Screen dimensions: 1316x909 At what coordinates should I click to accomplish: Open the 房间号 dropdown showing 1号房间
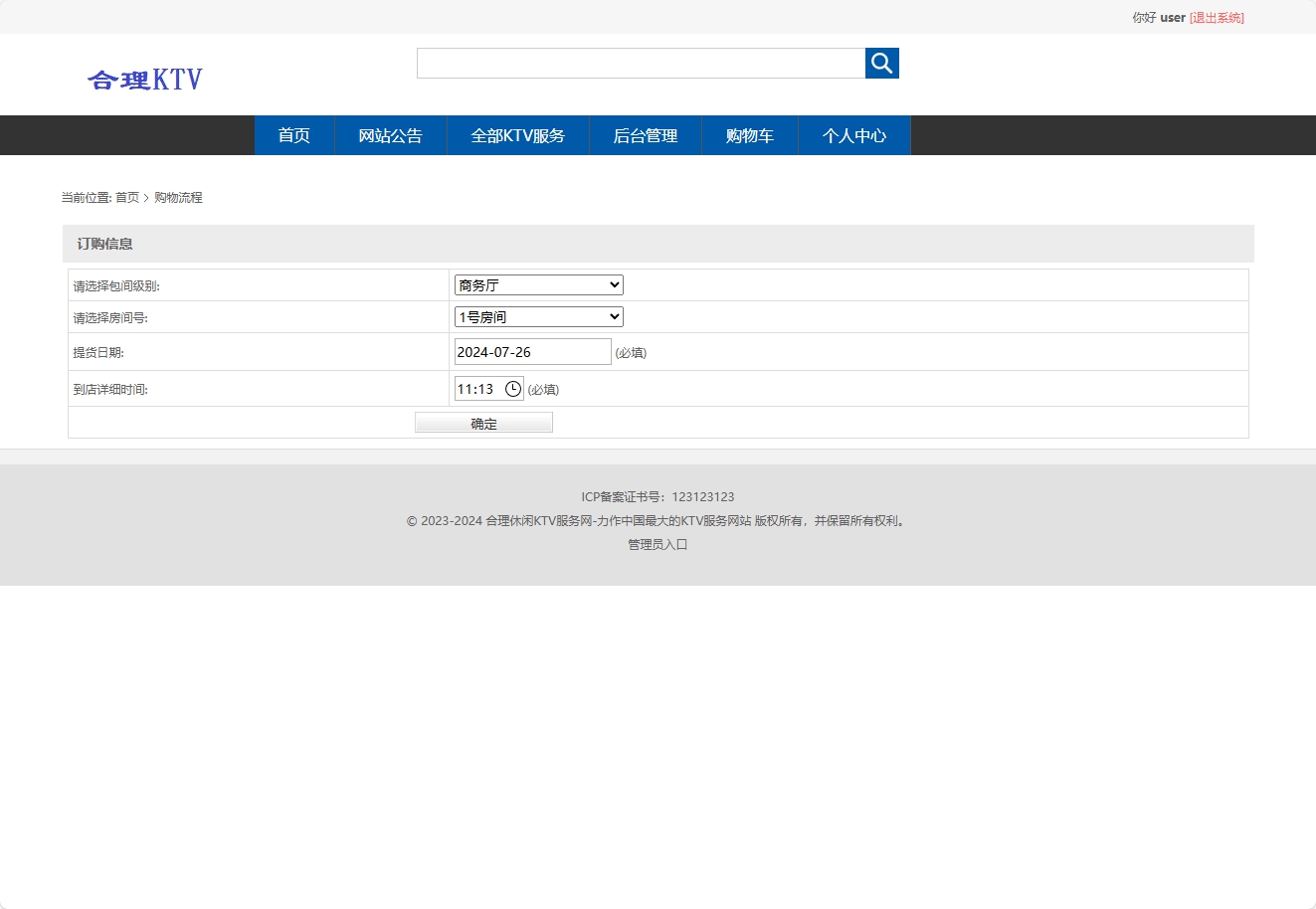pyautogui.click(x=537, y=316)
